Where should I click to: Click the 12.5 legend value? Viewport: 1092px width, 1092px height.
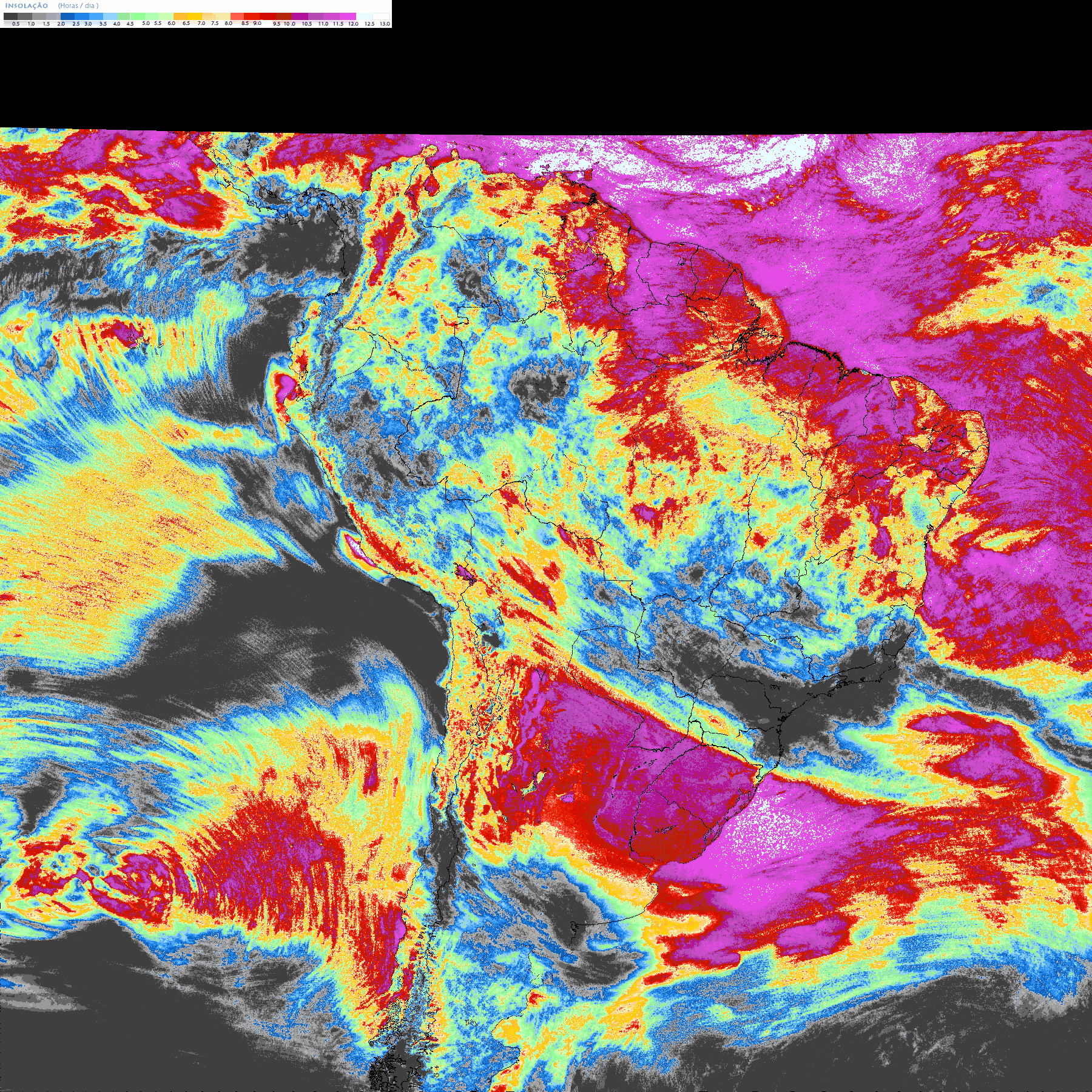(x=369, y=24)
